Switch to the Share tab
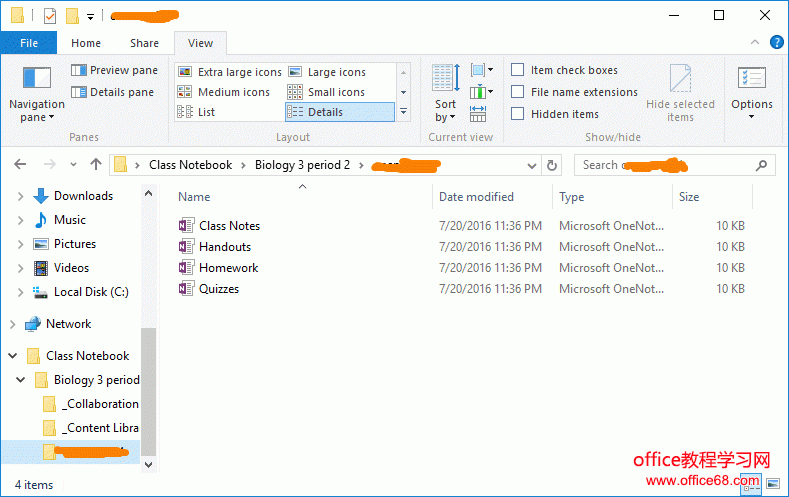This screenshot has height=497, width=789. (x=144, y=43)
